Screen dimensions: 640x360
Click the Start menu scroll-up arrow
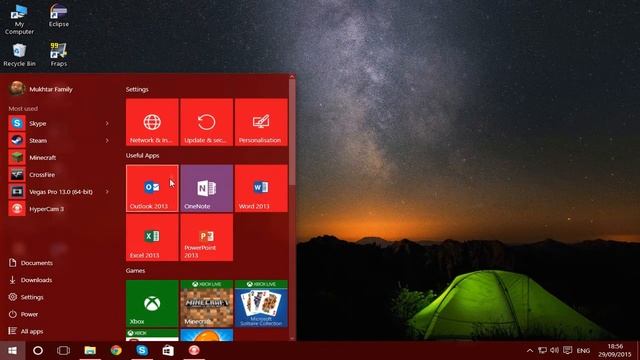click(292, 76)
